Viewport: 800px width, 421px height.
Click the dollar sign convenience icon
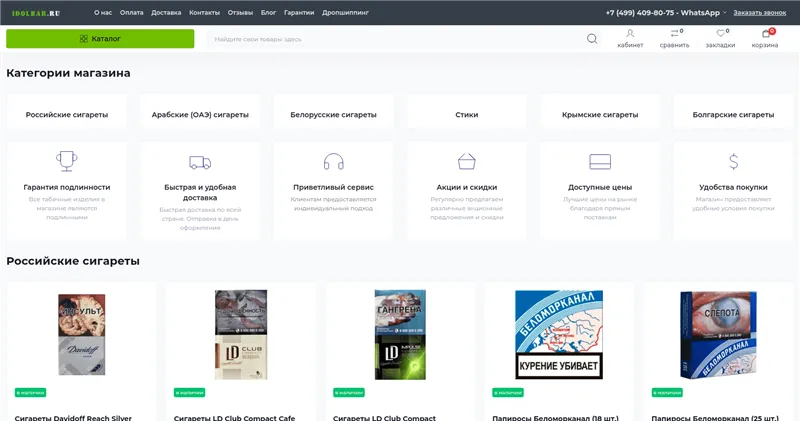[733, 162]
